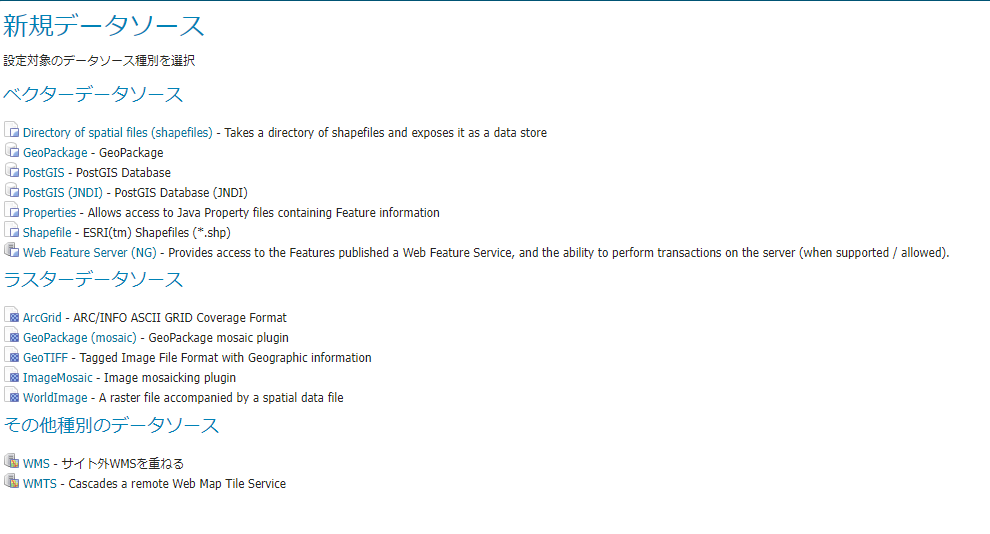Select the GeoPackage vector data source link
This screenshot has width=990, height=534.
pos(55,153)
